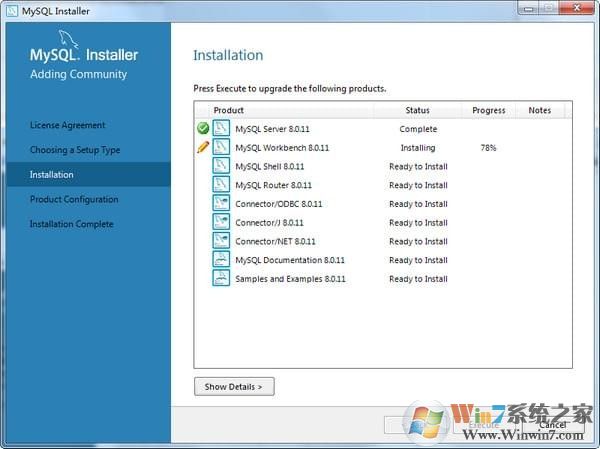Click the 78% progress value for Workbench

pos(488,148)
